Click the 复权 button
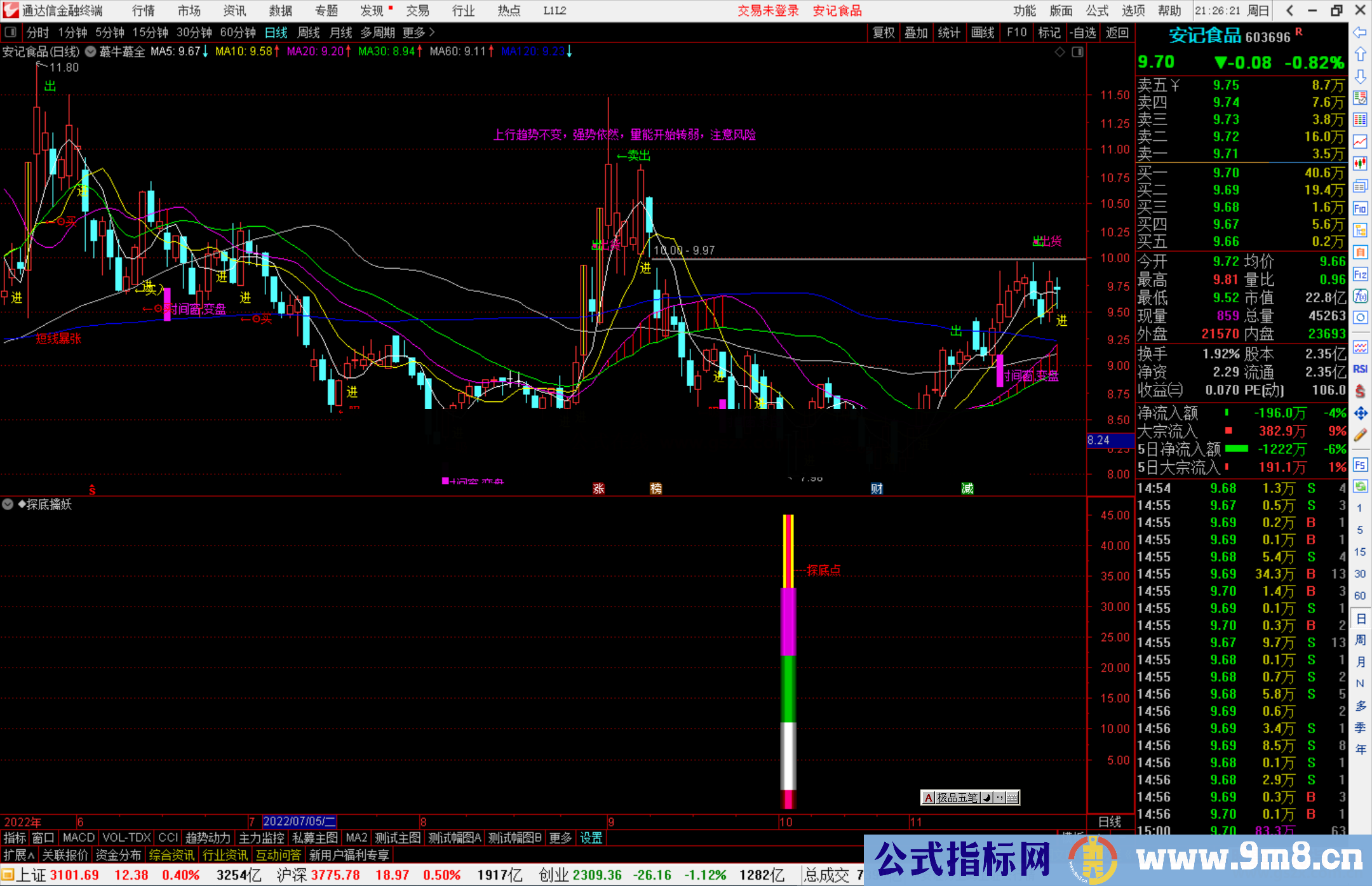Image resolution: width=1372 pixels, height=886 pixels. 883,32
